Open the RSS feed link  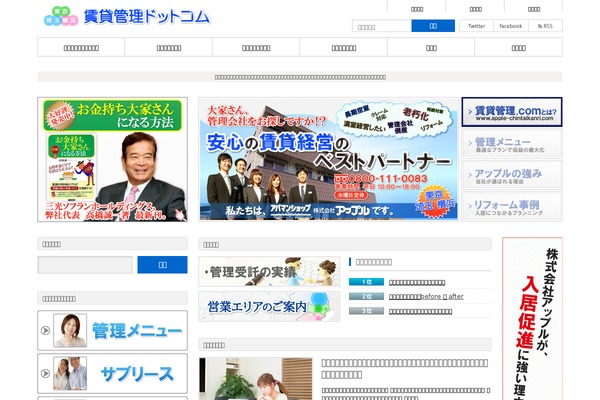545,26
